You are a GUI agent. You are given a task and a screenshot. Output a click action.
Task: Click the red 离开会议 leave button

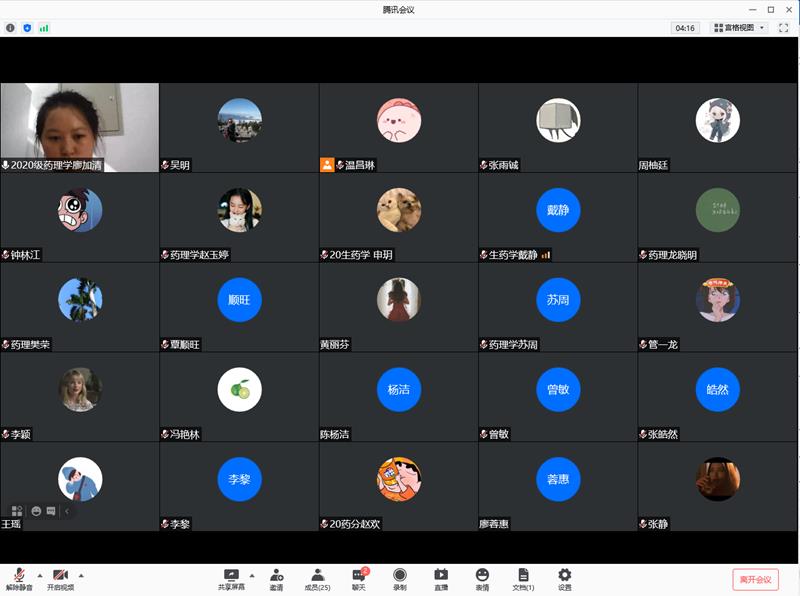pos(755,579)
